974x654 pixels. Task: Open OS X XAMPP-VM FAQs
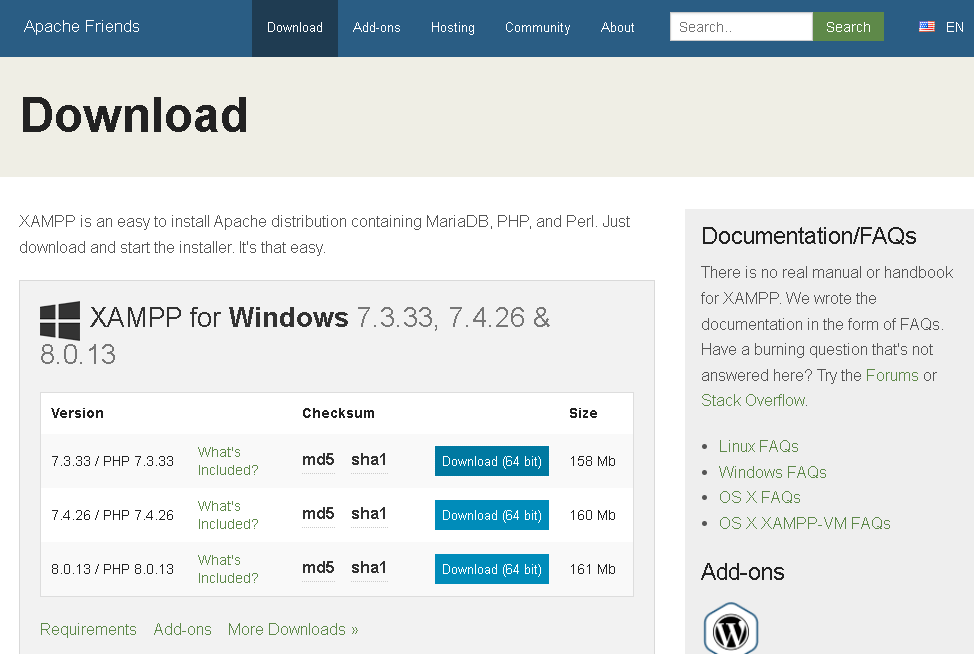click(804, 524)
